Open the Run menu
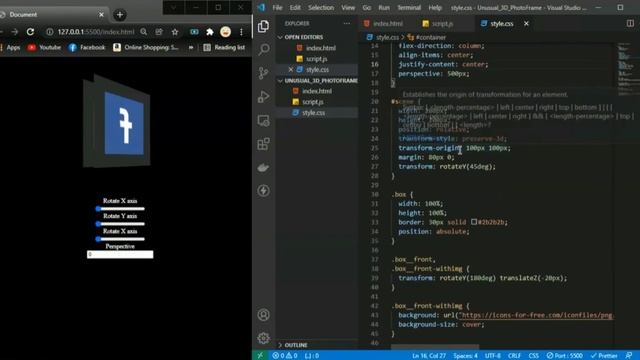The width and height of the screenshot is (640, 360). (x=384, y=8)
